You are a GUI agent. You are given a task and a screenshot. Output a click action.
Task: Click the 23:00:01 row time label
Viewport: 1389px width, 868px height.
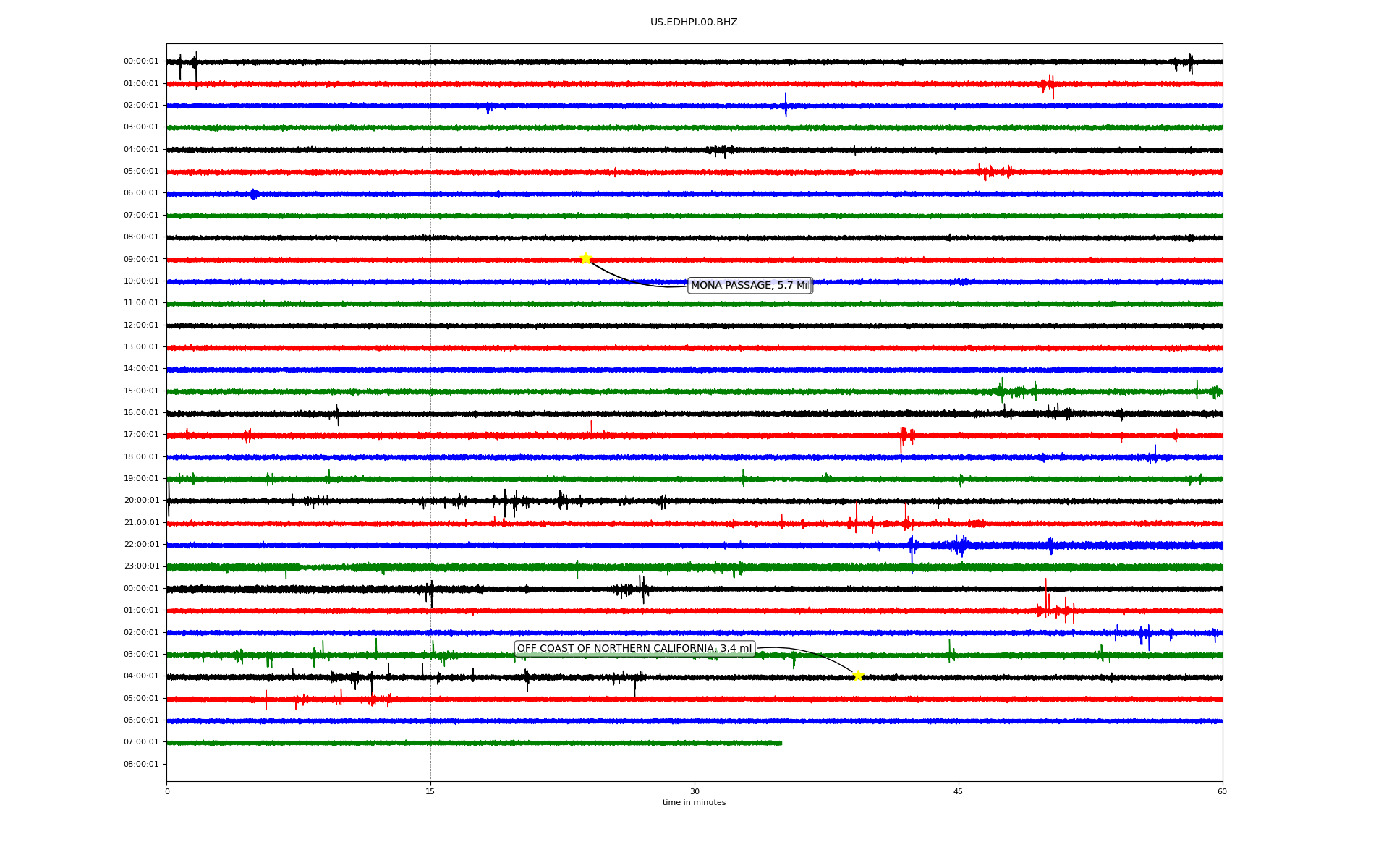(x=141, y=566)
